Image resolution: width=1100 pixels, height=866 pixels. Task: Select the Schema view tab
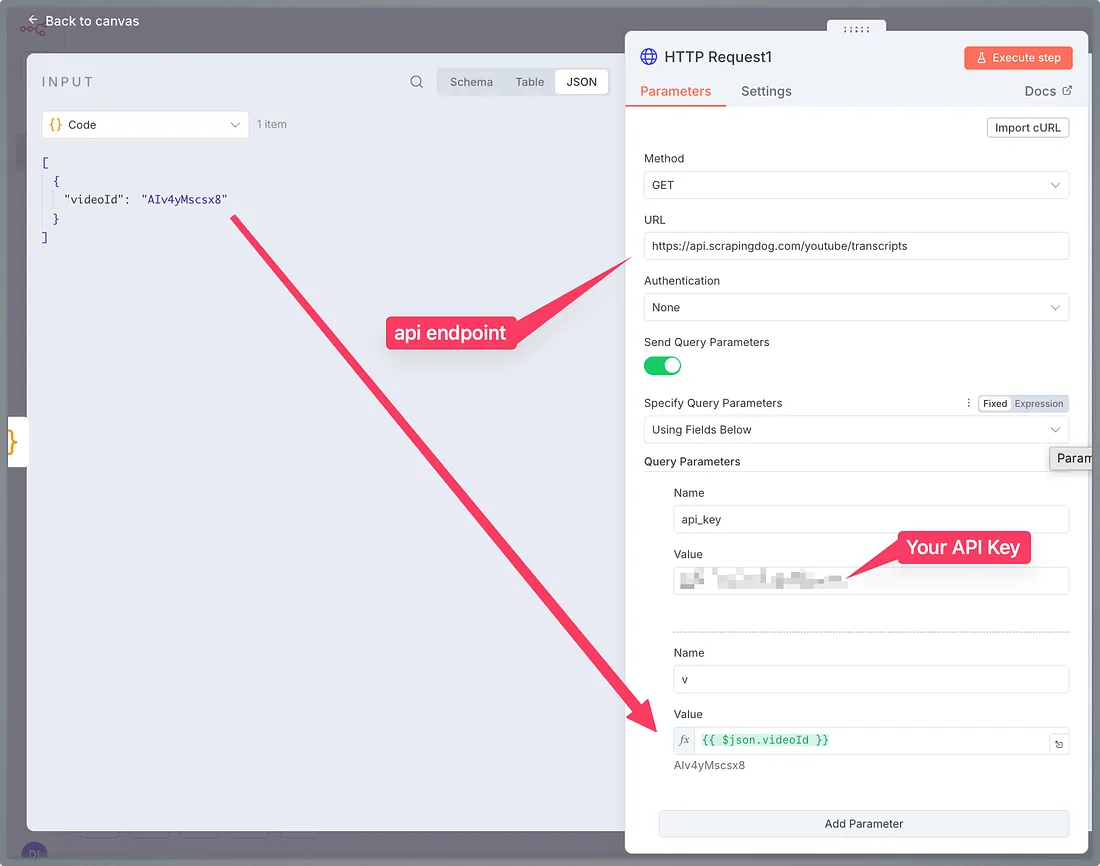click(471, 82)
